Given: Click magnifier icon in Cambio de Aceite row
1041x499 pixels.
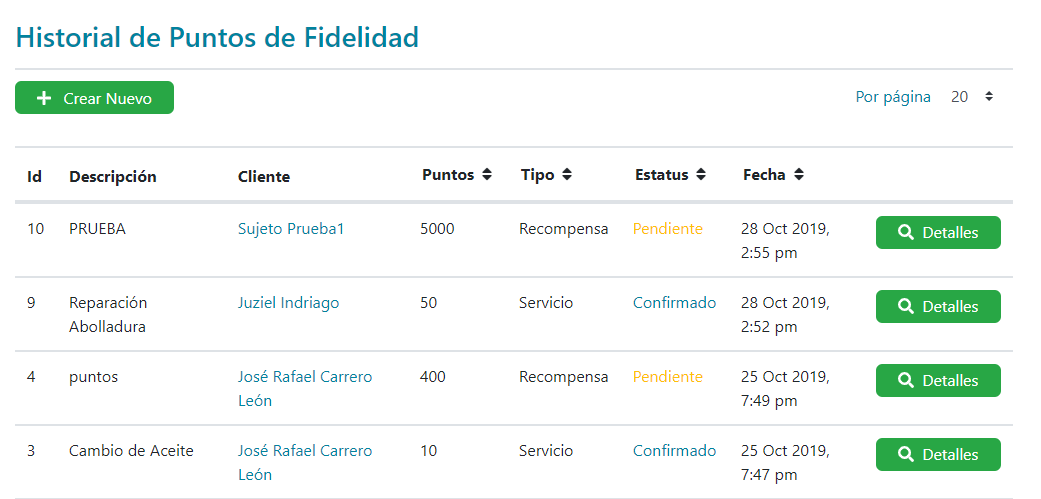Looking at the screenshot, I should point(906,454).
